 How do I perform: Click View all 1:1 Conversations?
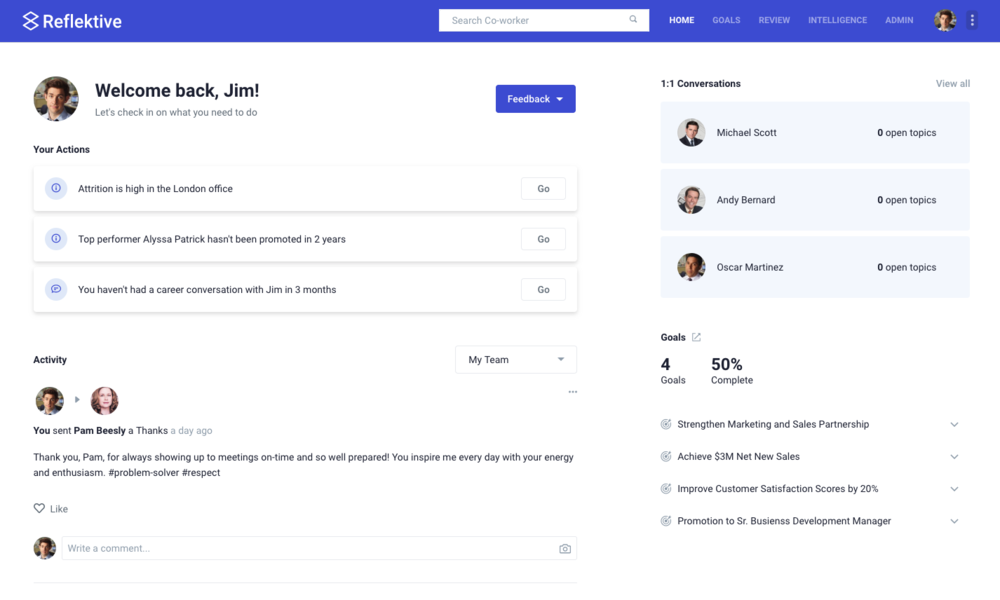[x=952, y=83]
